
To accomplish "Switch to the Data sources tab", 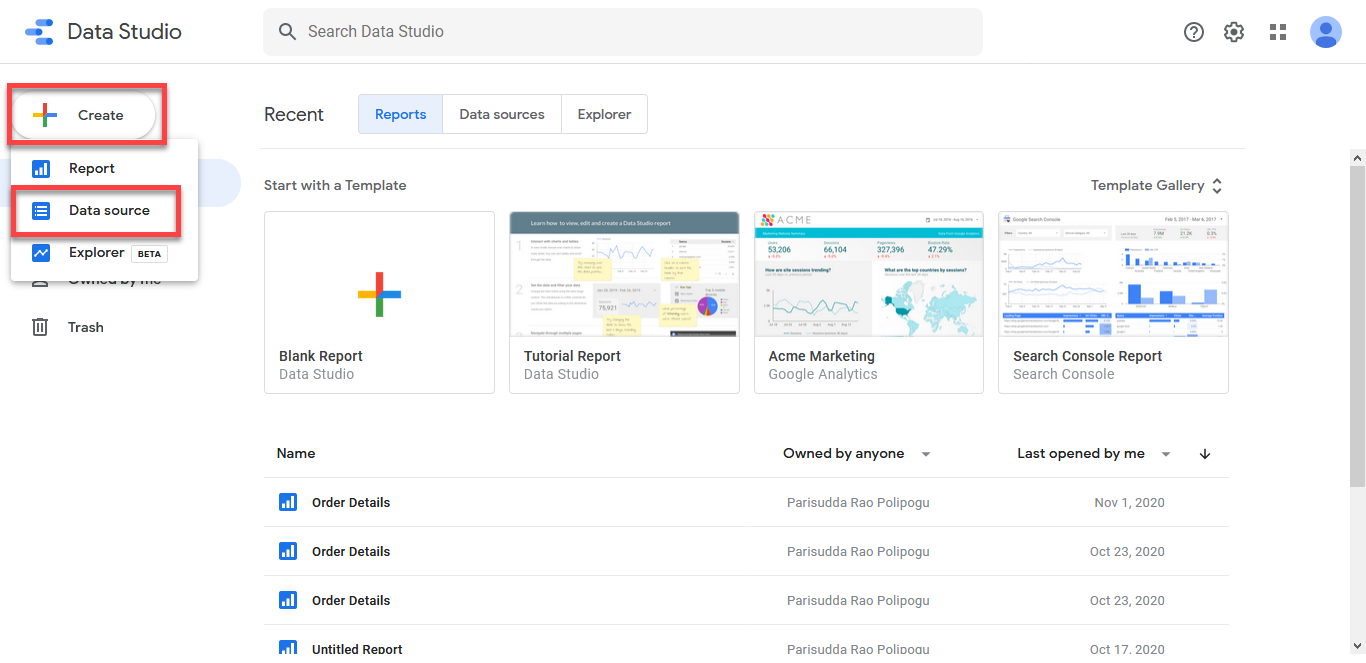I will click(502, 115).
